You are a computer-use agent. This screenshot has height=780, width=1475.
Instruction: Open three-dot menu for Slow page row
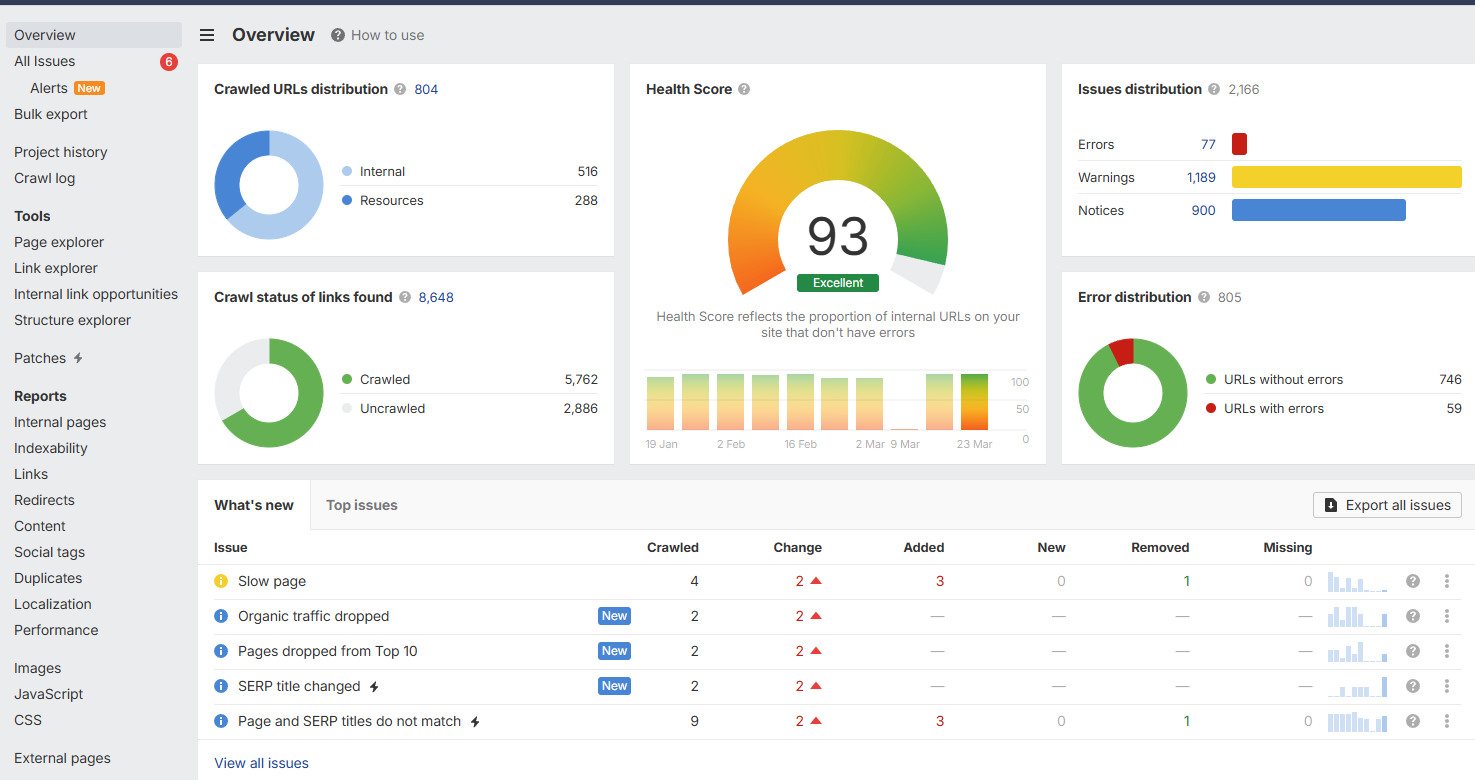coord(1447,581)
